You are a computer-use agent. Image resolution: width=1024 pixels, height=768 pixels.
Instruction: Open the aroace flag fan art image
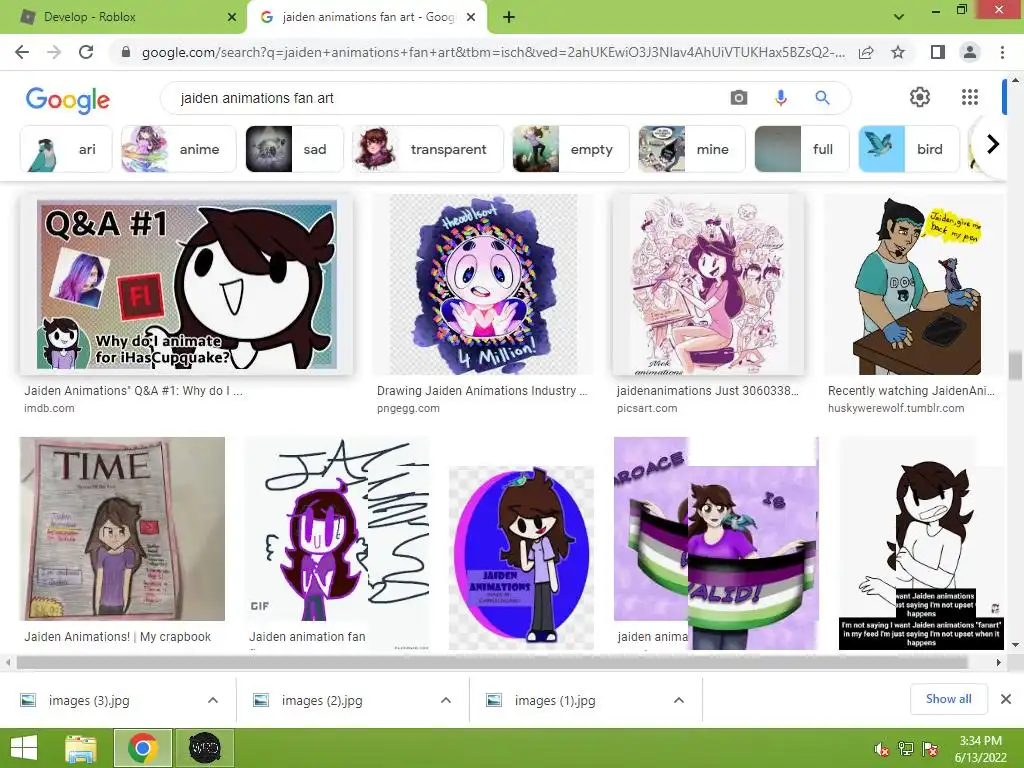716,543
